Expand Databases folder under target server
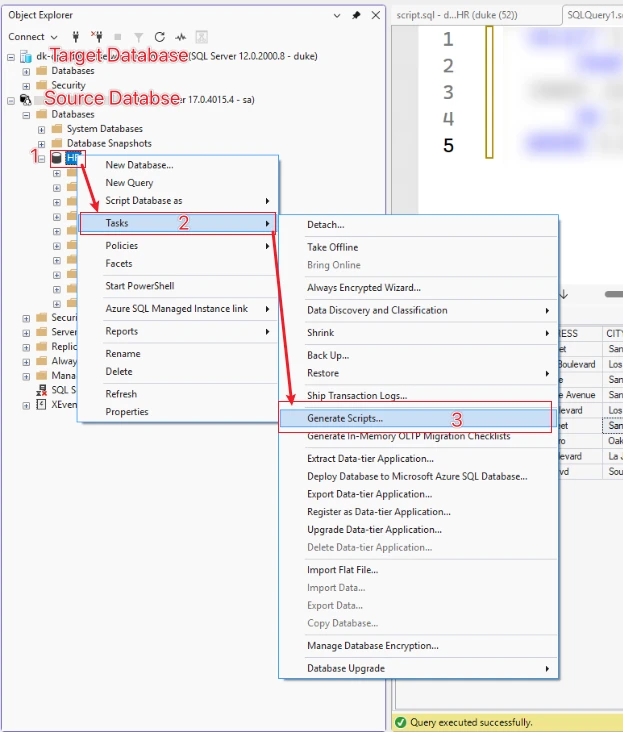 (26, 72)
